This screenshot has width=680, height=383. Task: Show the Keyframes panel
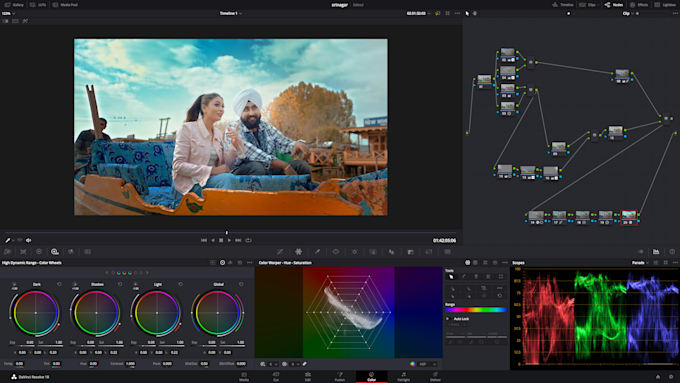pos(641,252)
